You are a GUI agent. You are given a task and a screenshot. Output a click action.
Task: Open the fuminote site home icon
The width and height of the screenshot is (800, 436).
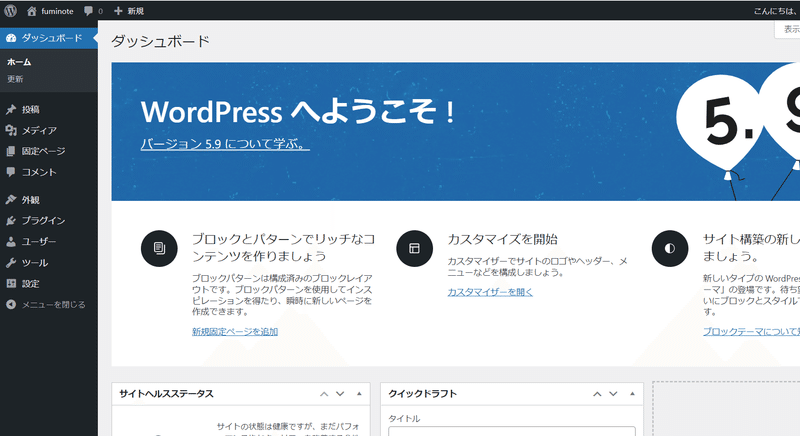tap(32, 11)
